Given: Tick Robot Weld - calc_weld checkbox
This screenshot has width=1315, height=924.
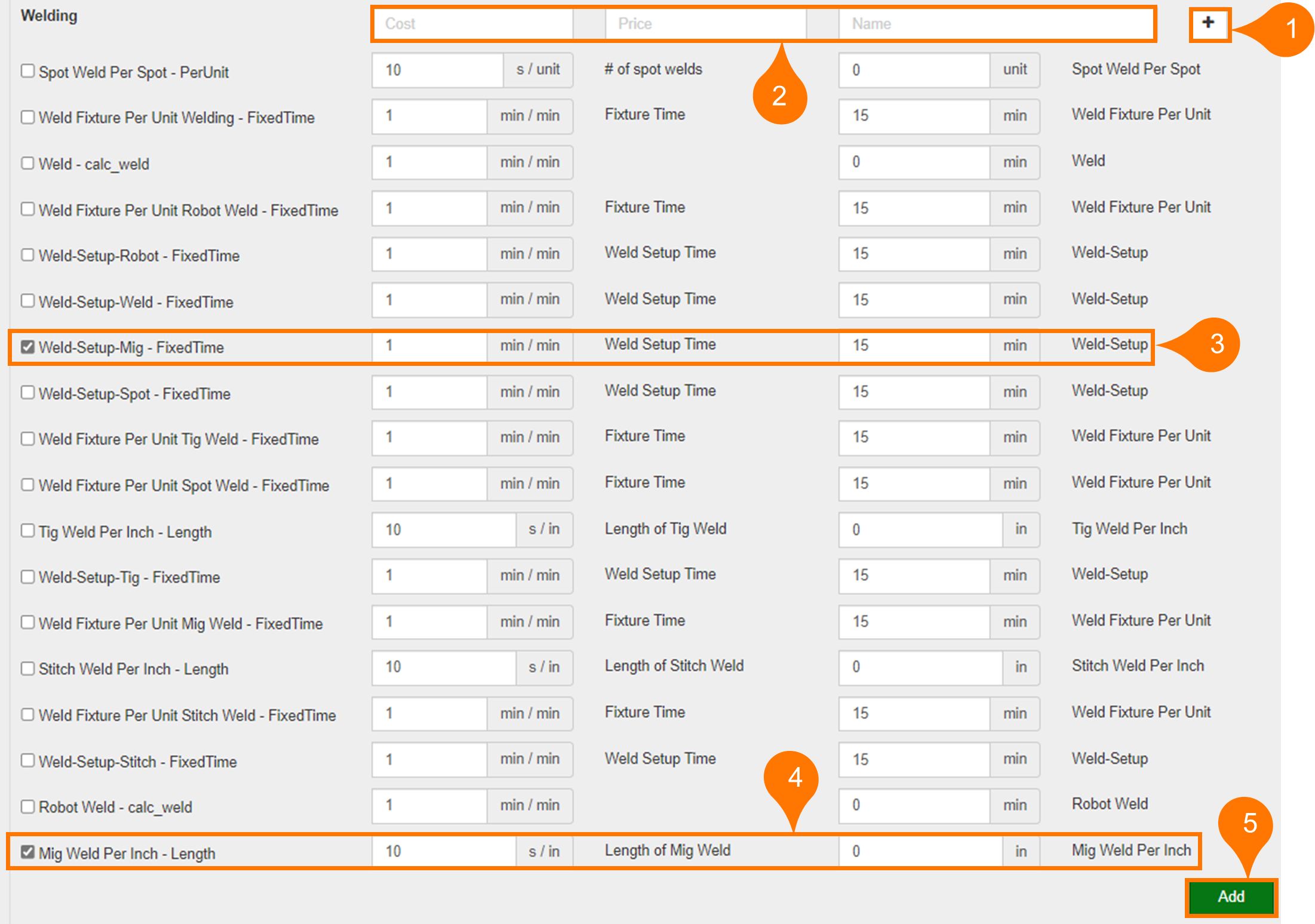Looking at the screenshot, I should pos(27,806).
